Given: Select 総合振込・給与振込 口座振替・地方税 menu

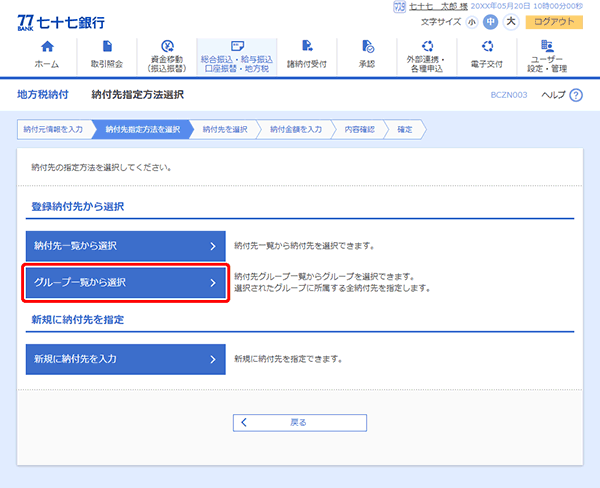Looking at the screenshot, I should (x=236, y=56).
